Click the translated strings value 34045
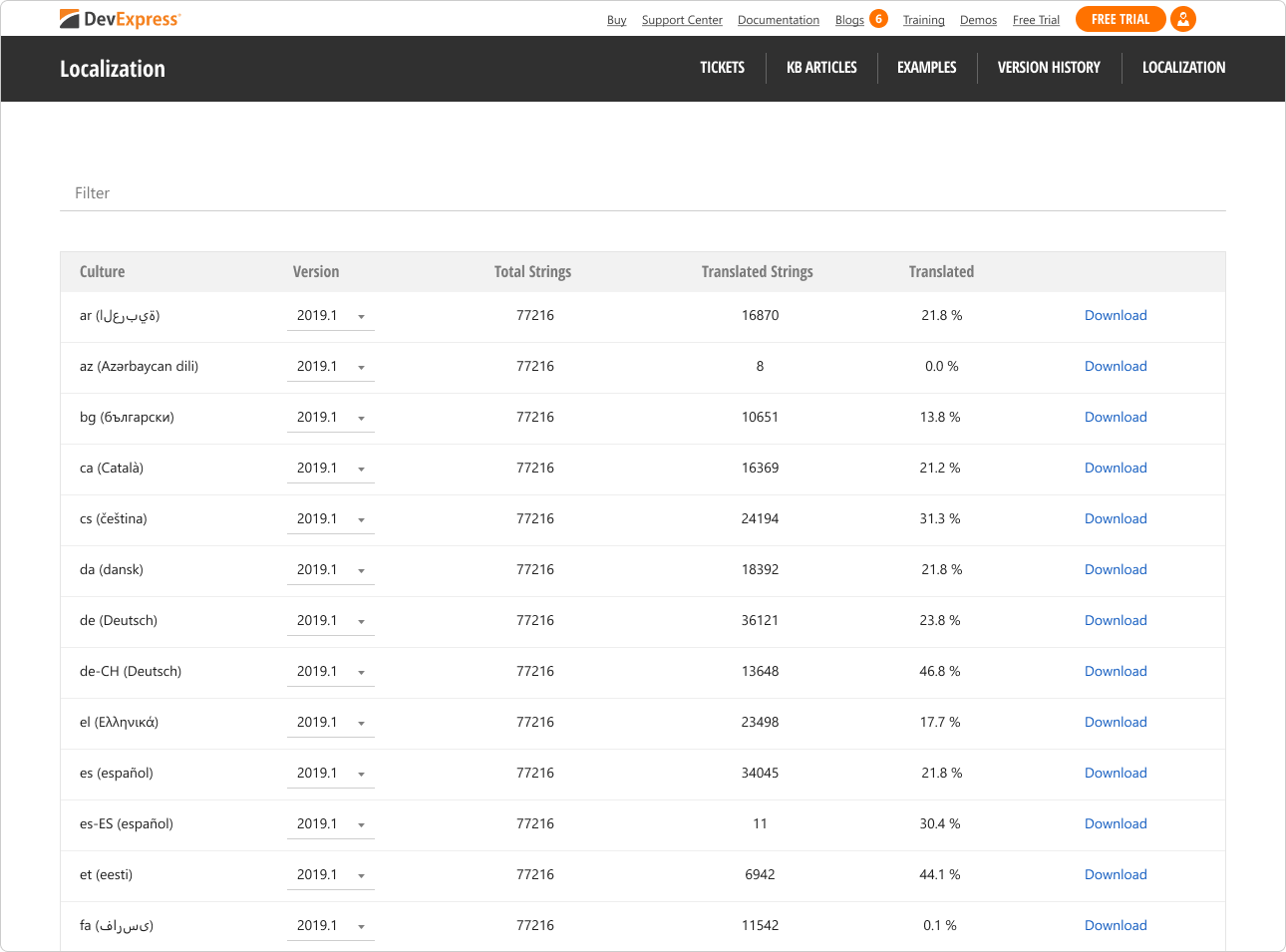 tap(760, 774)
